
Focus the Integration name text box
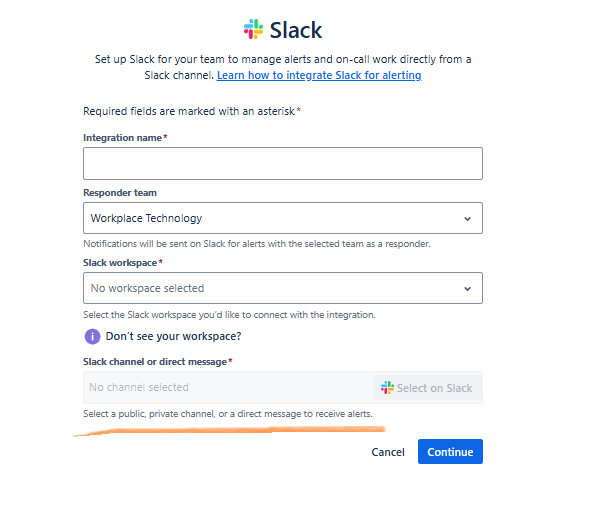click(283, 164)
